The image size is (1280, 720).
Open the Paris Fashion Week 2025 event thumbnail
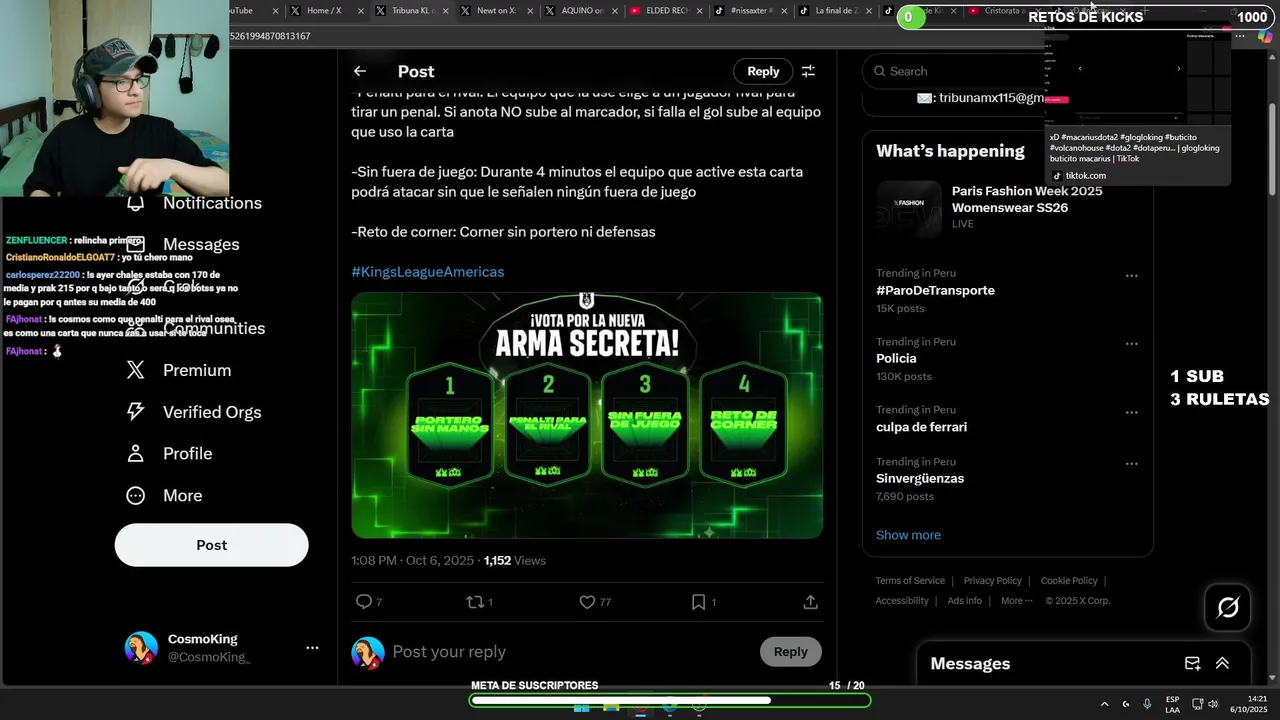[x=909, y=207]
